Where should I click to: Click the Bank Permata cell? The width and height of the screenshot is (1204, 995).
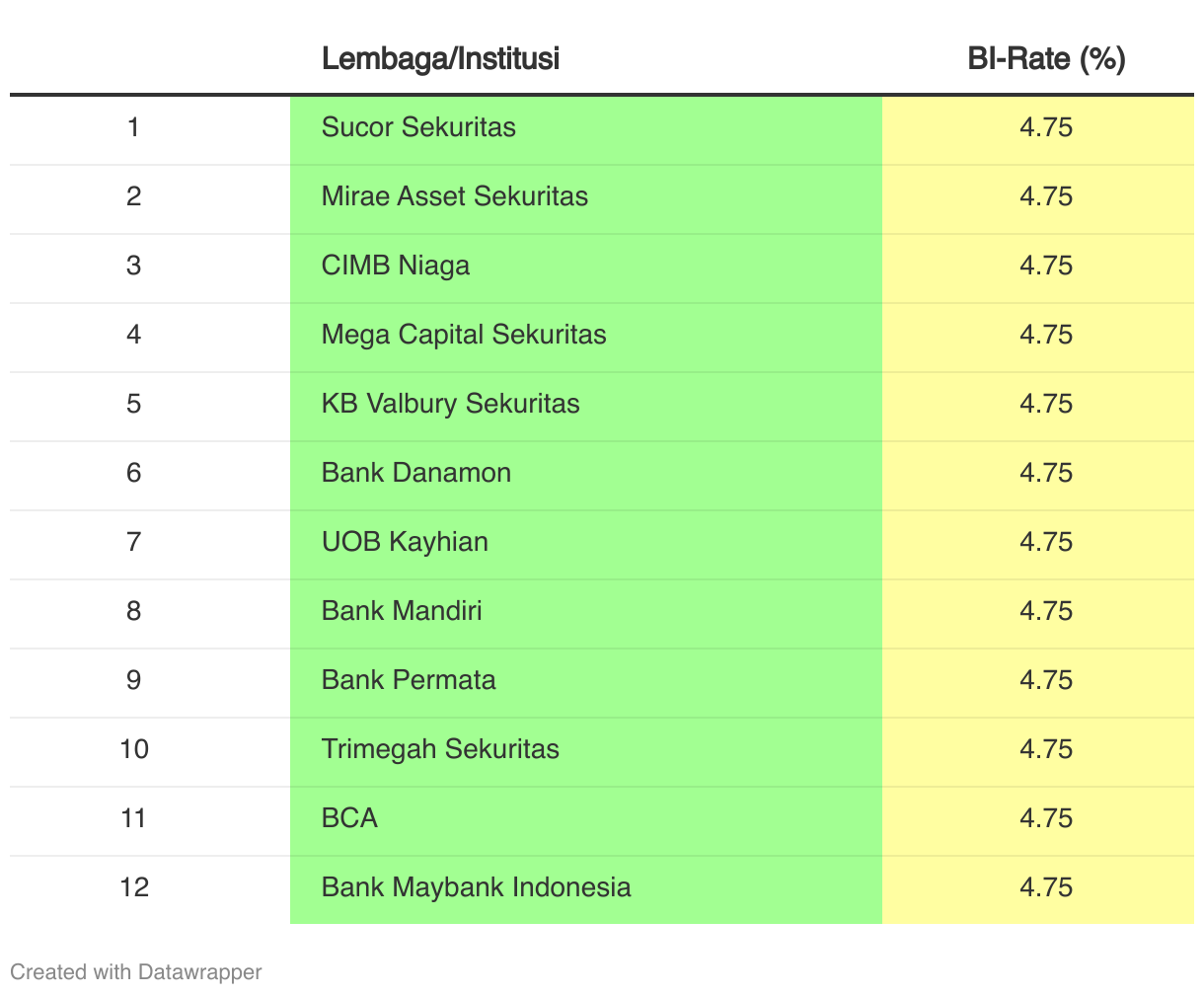click(x=409, y=681)
